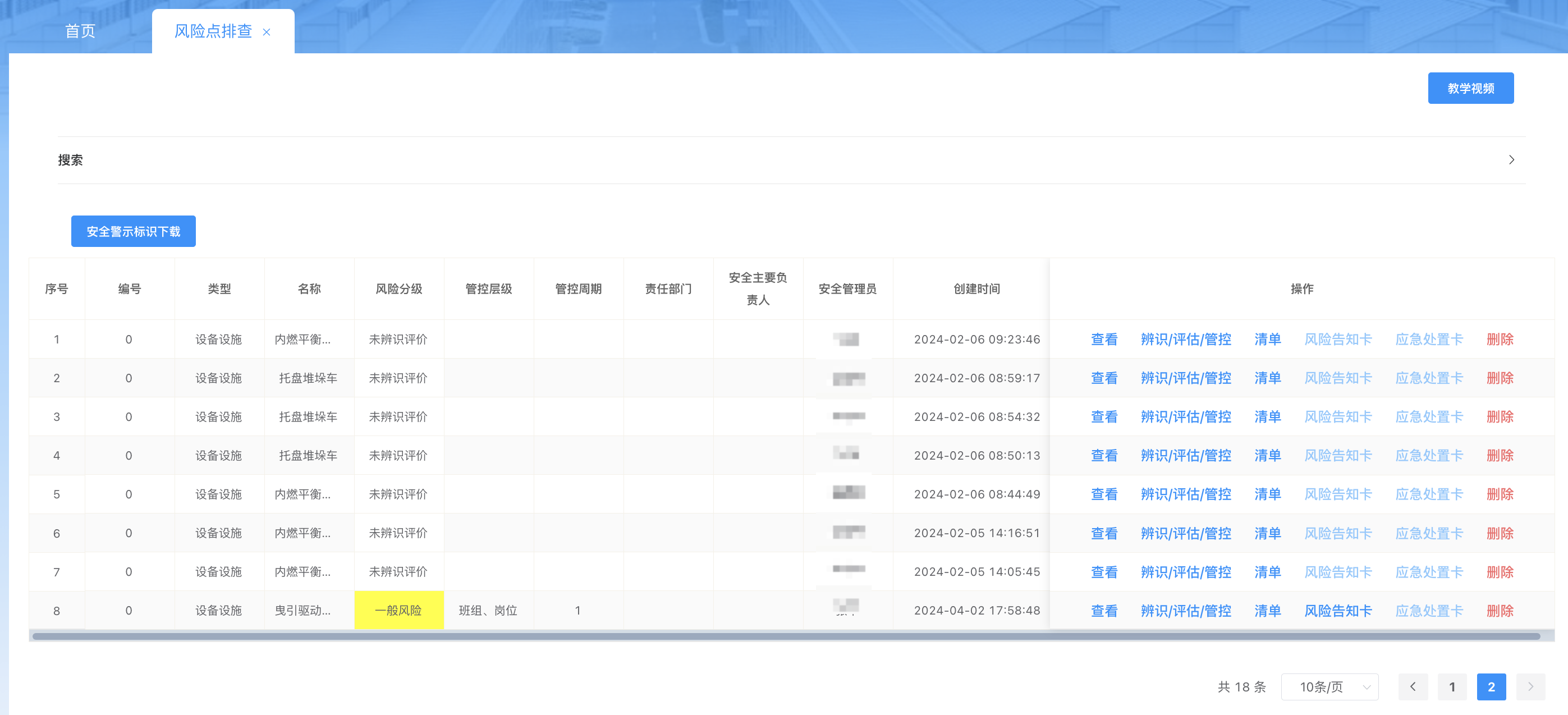This screenshot has width=1568, height=715.
Task: Switch to the 首页 tab
Action: click(x=80, y=31)
